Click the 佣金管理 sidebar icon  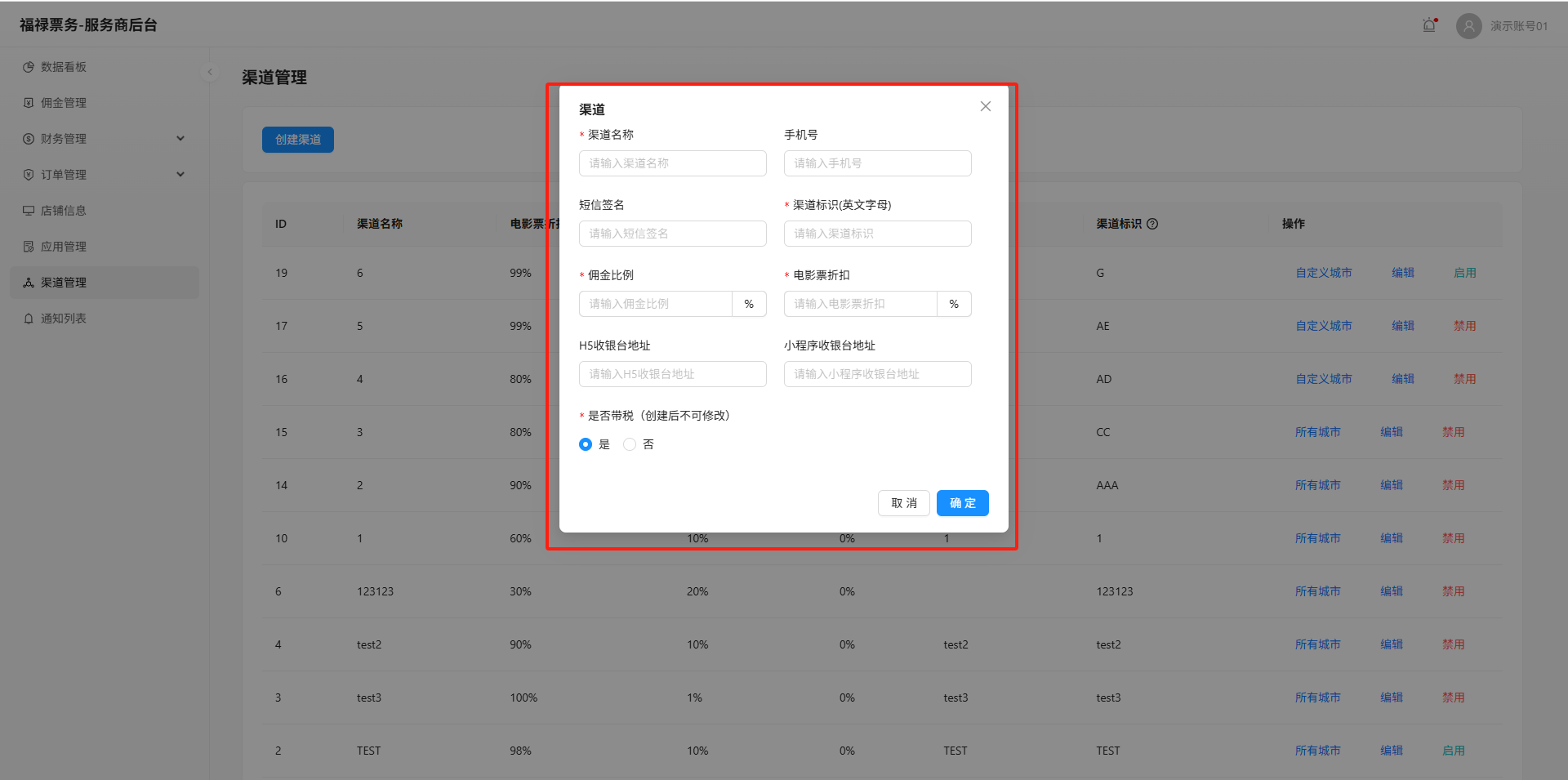29,103
